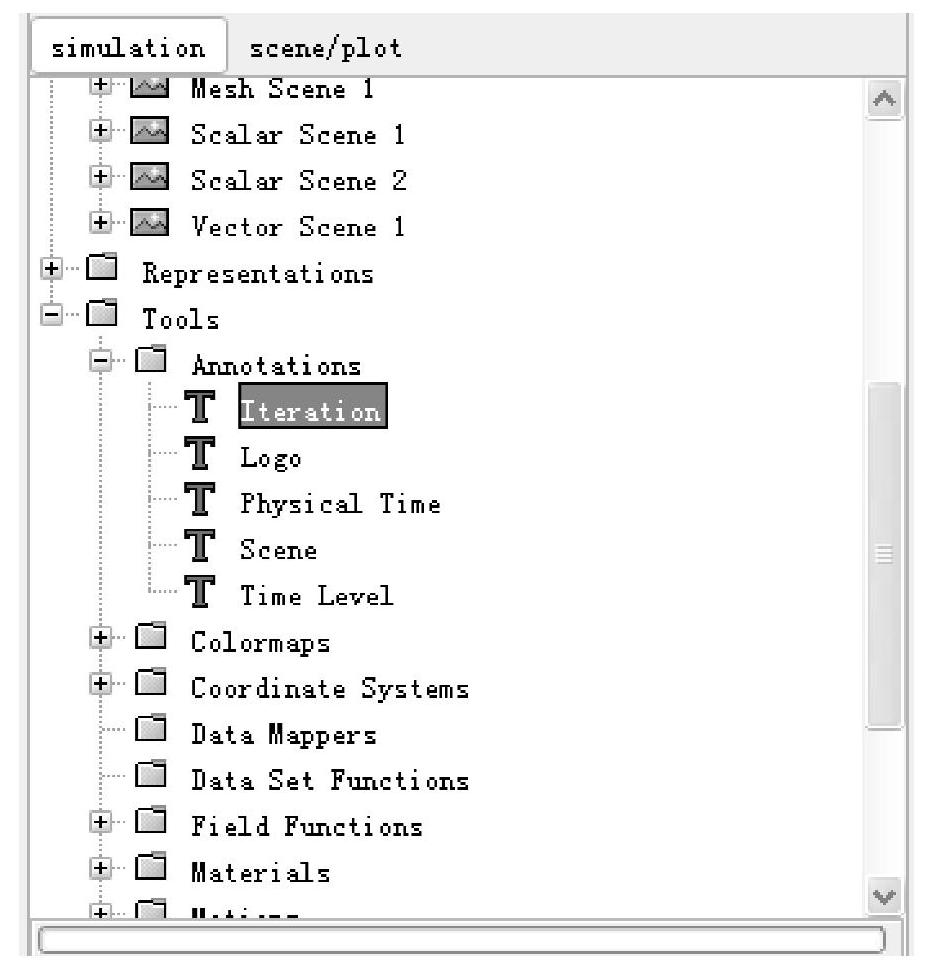
Task: Click the scrollbar up arrow
Action: (x=884, y=98)
